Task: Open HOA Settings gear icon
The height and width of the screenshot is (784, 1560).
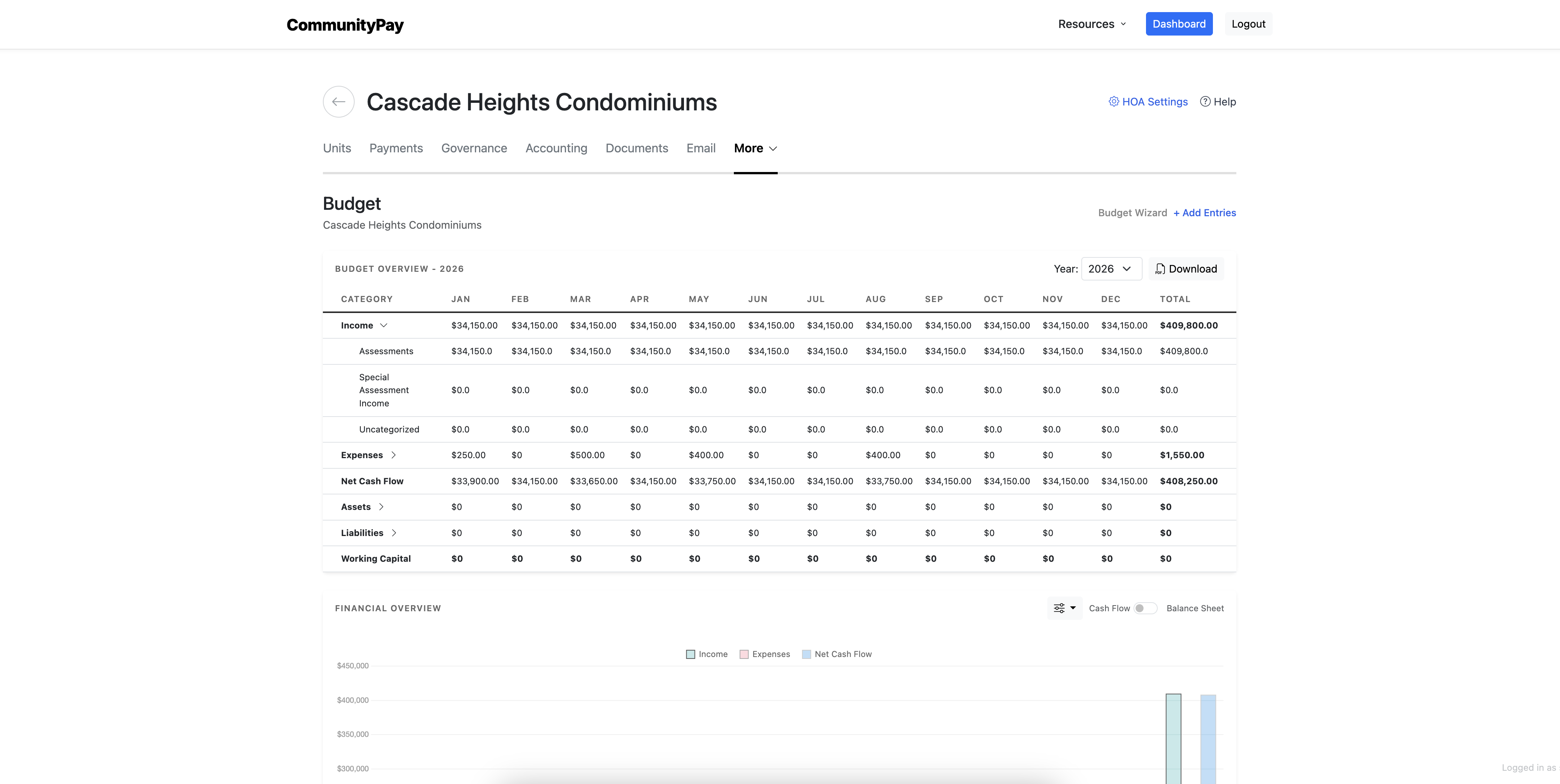Action: click(1114, 102)
